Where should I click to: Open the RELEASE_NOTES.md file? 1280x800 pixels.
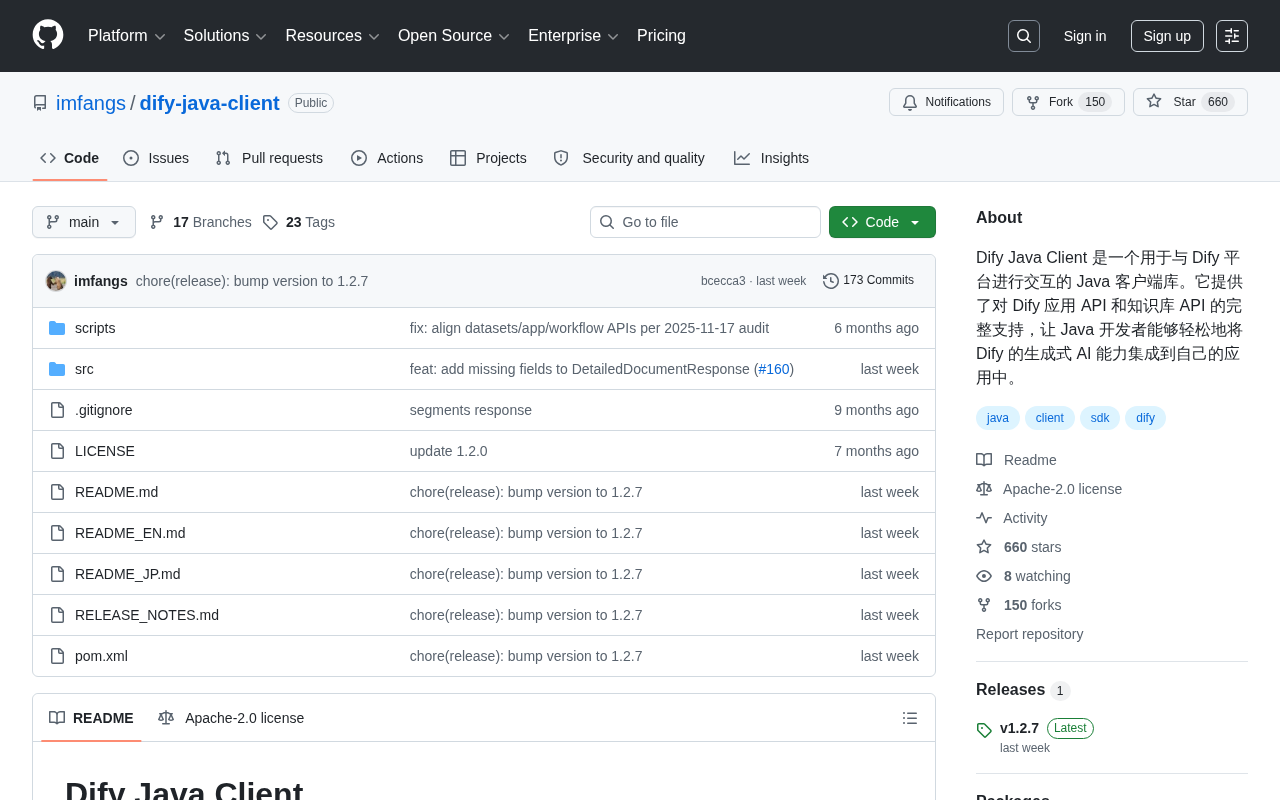147,615
